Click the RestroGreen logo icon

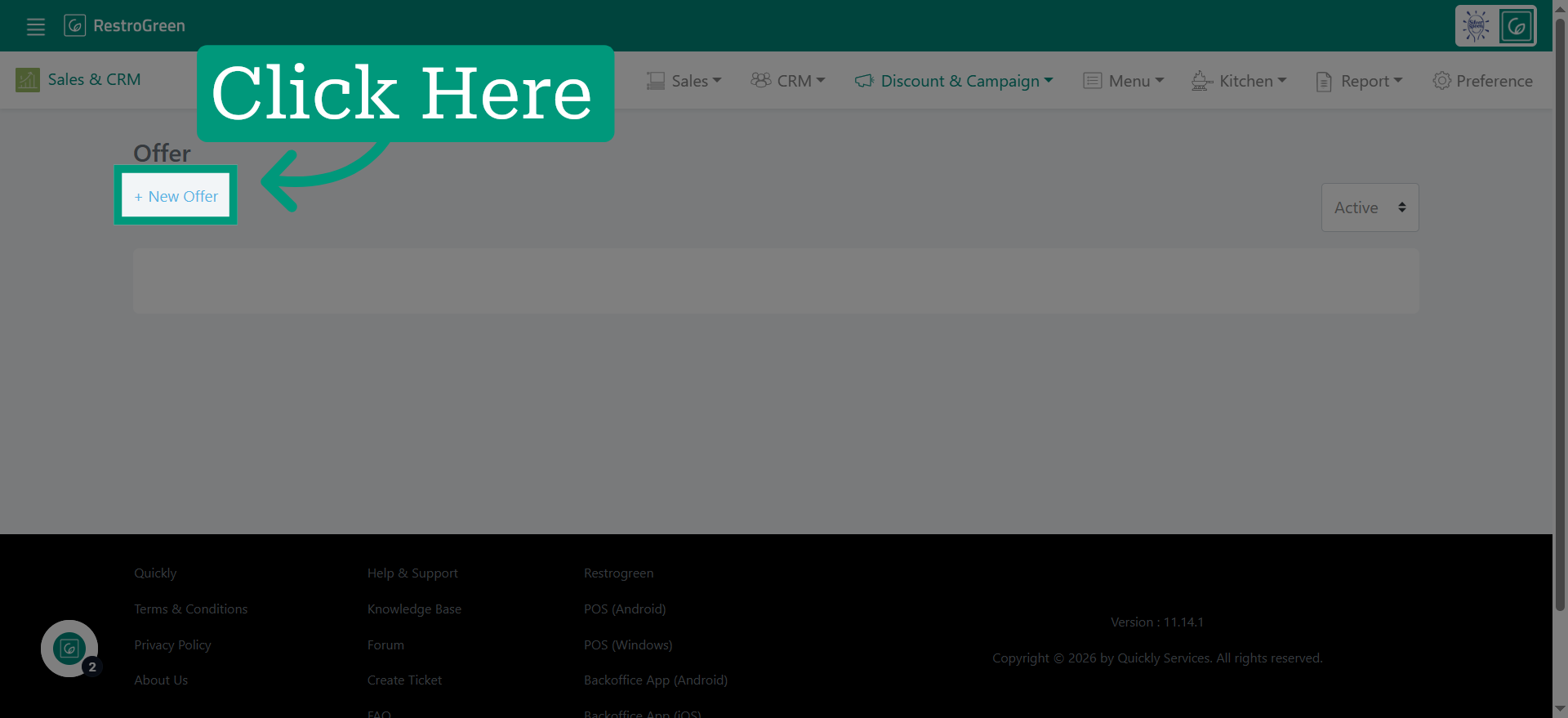75,25
